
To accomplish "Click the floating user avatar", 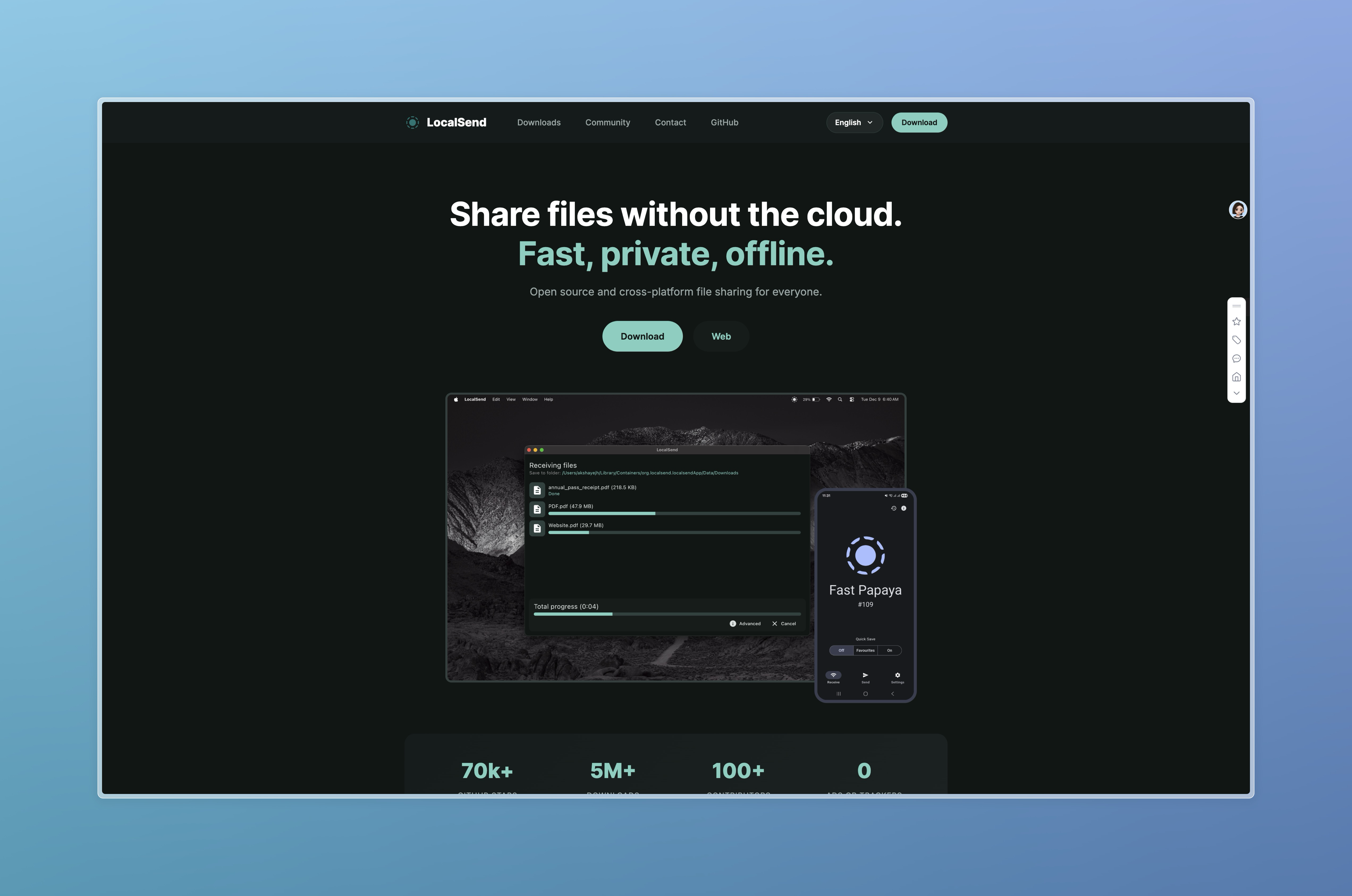I will tap(1238, 210).
